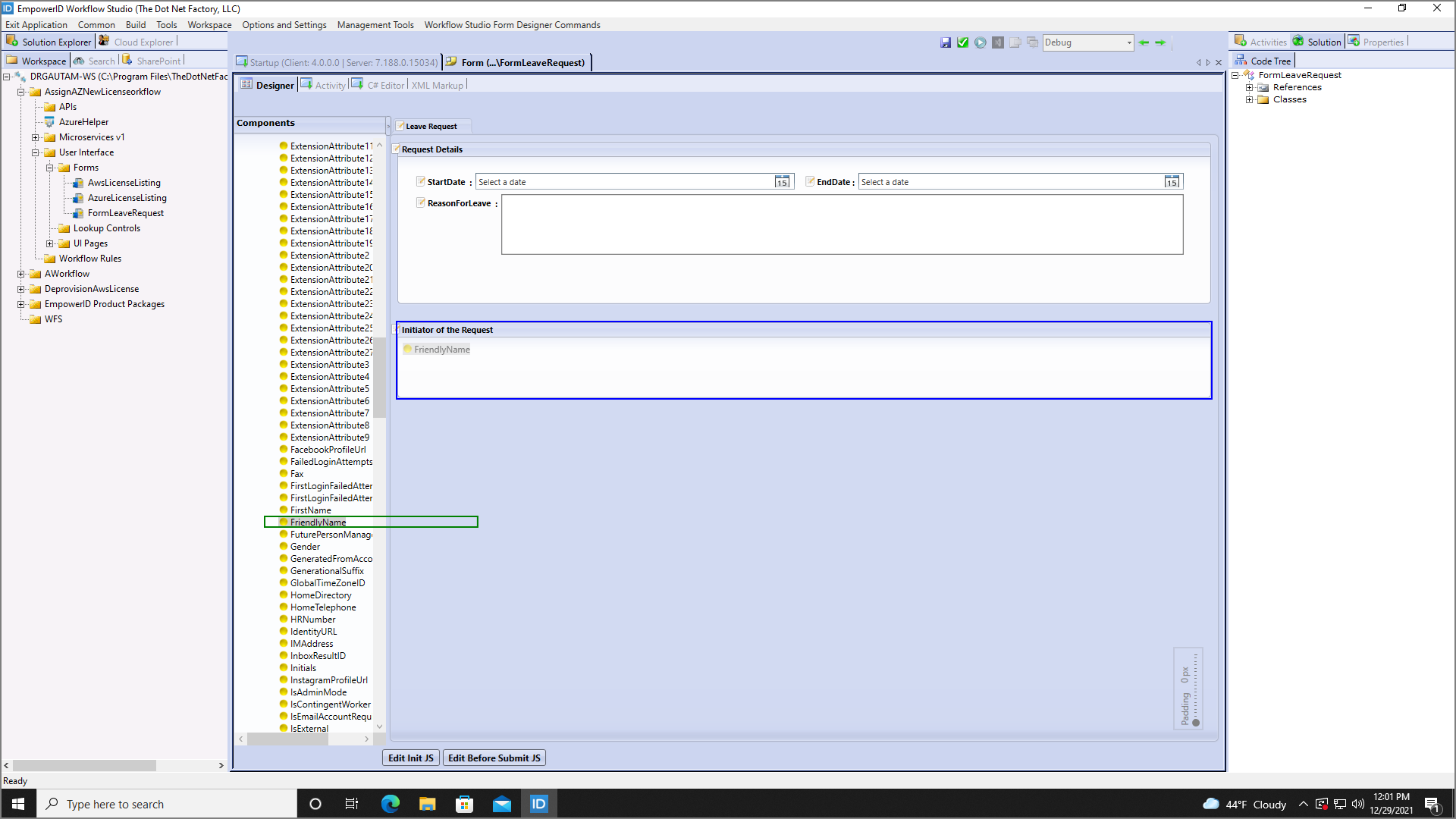Click the Edit Init JS button
This screenshot has height=819, width=1456.
[x=410, y=758]
